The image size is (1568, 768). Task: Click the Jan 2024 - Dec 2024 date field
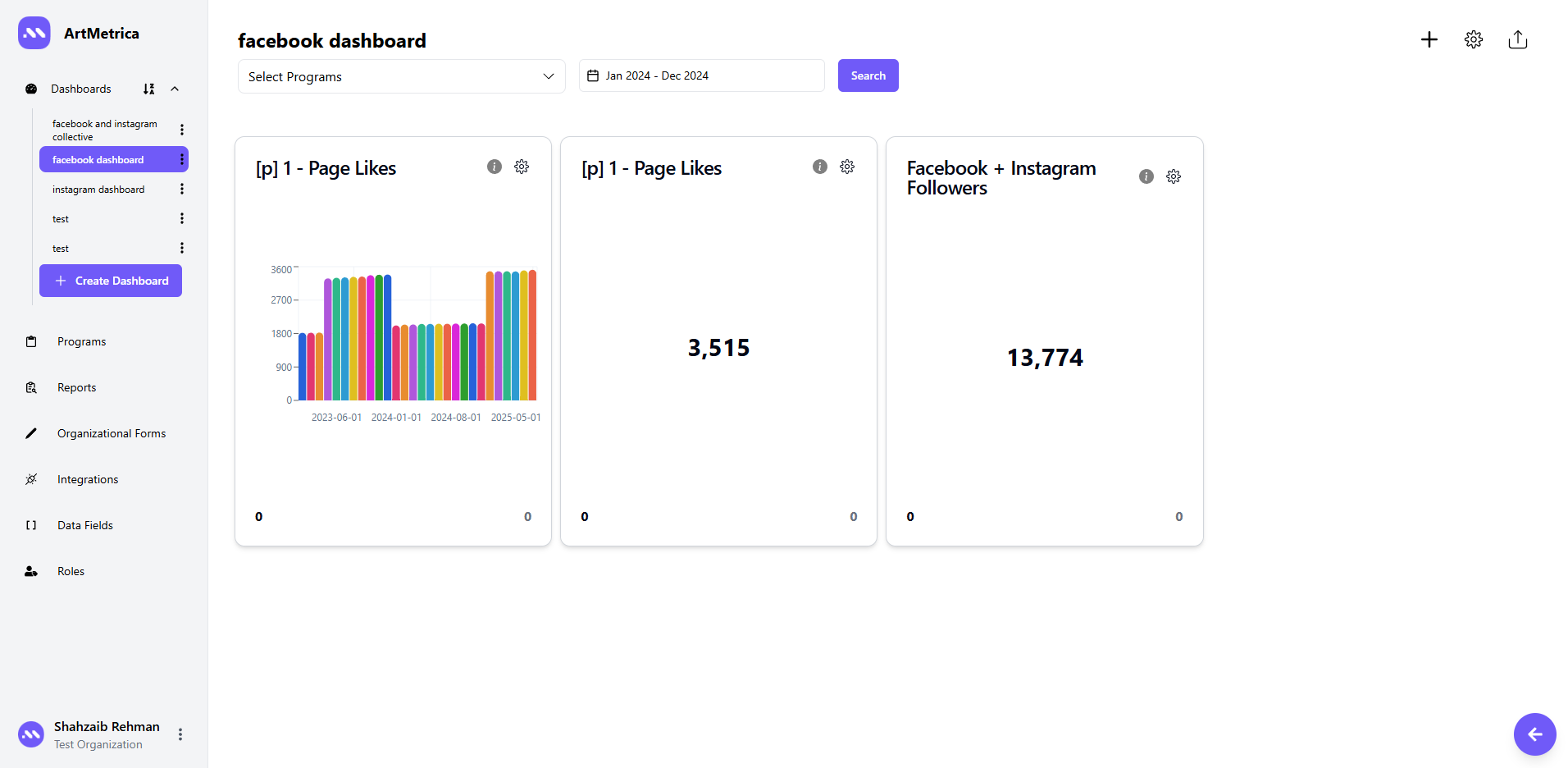pos(702,75)
